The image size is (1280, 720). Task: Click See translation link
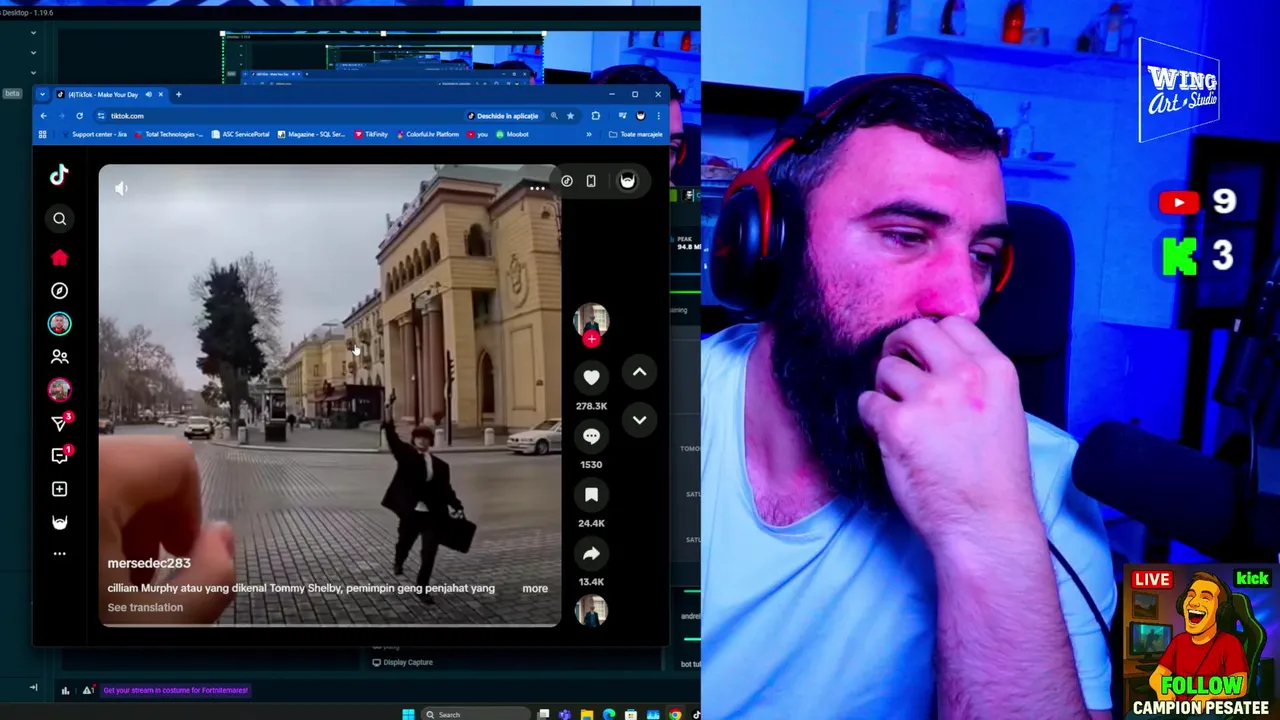point(145,607)
